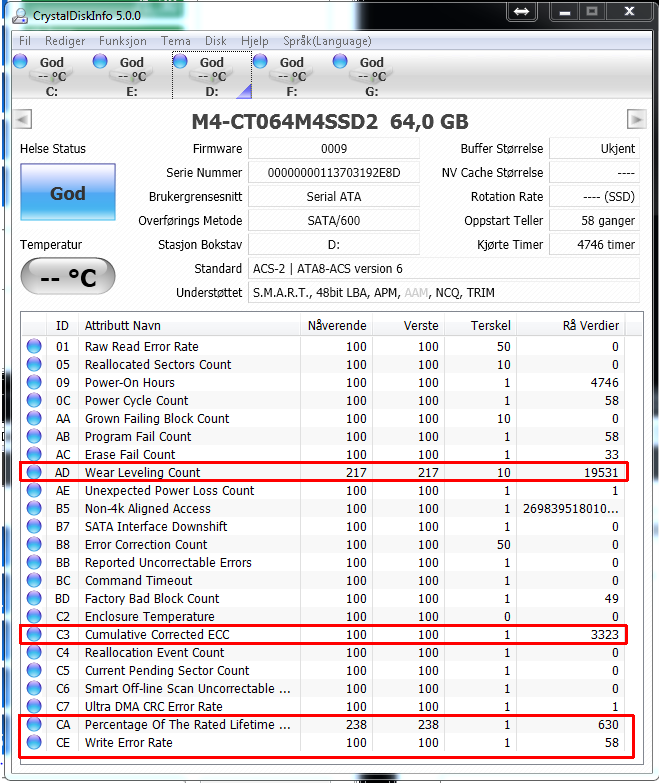Click status orb for Ultra DMA CRC Error Rate
659x783 pixels.
pyautogui.click(x=34, y=706)
